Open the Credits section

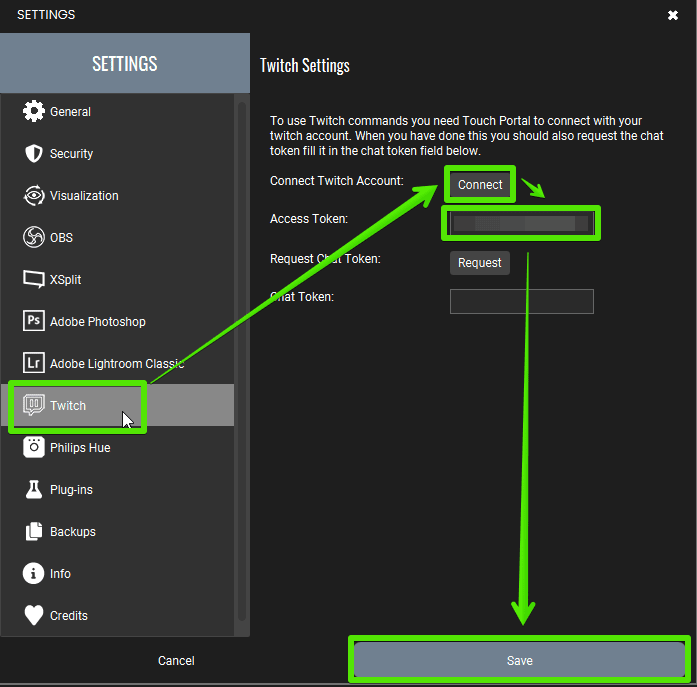click(117, 615)
